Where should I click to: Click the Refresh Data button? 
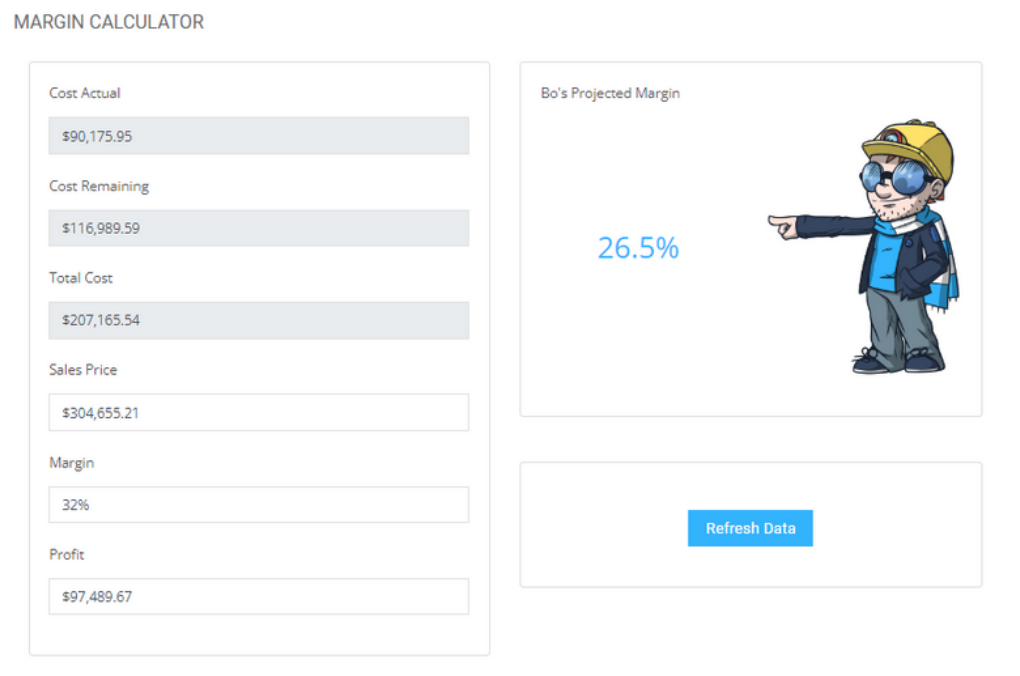[x=750, y=528]
